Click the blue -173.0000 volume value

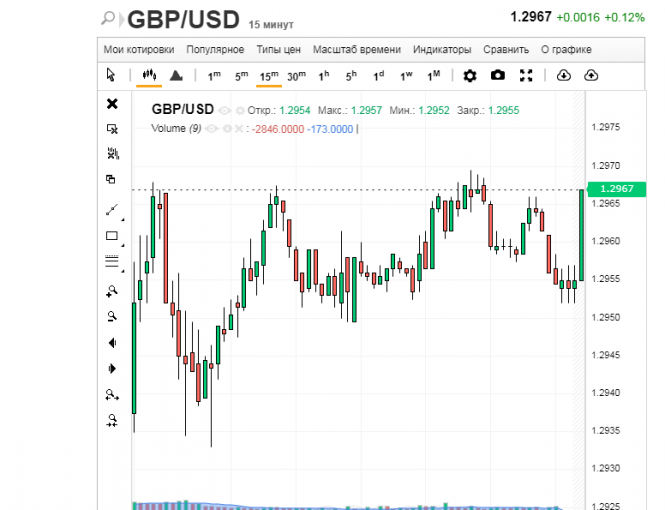tap(330, 129)
